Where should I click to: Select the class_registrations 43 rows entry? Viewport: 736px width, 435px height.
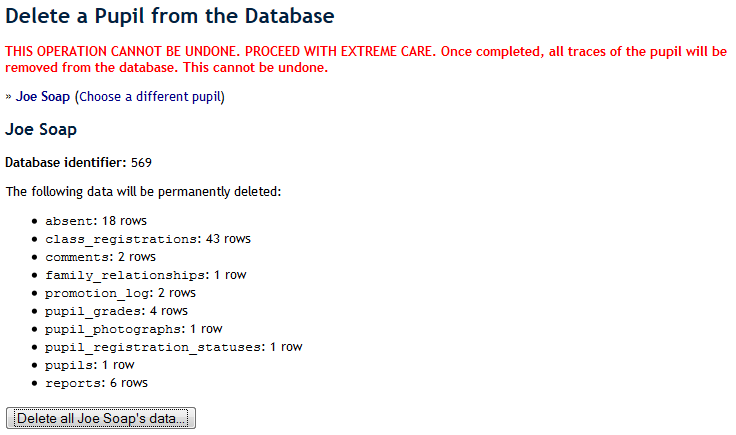[x=147, y=239]
